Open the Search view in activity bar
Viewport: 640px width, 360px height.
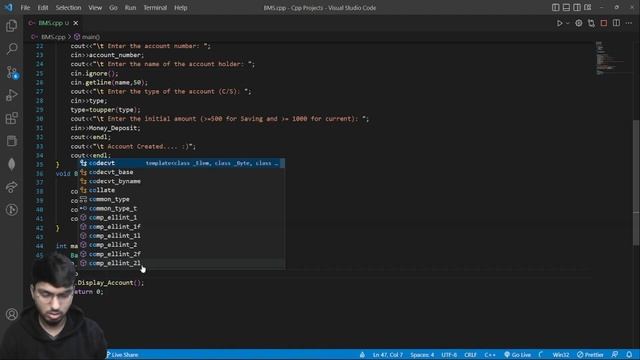pyautogui.click(x=11, y=49)
